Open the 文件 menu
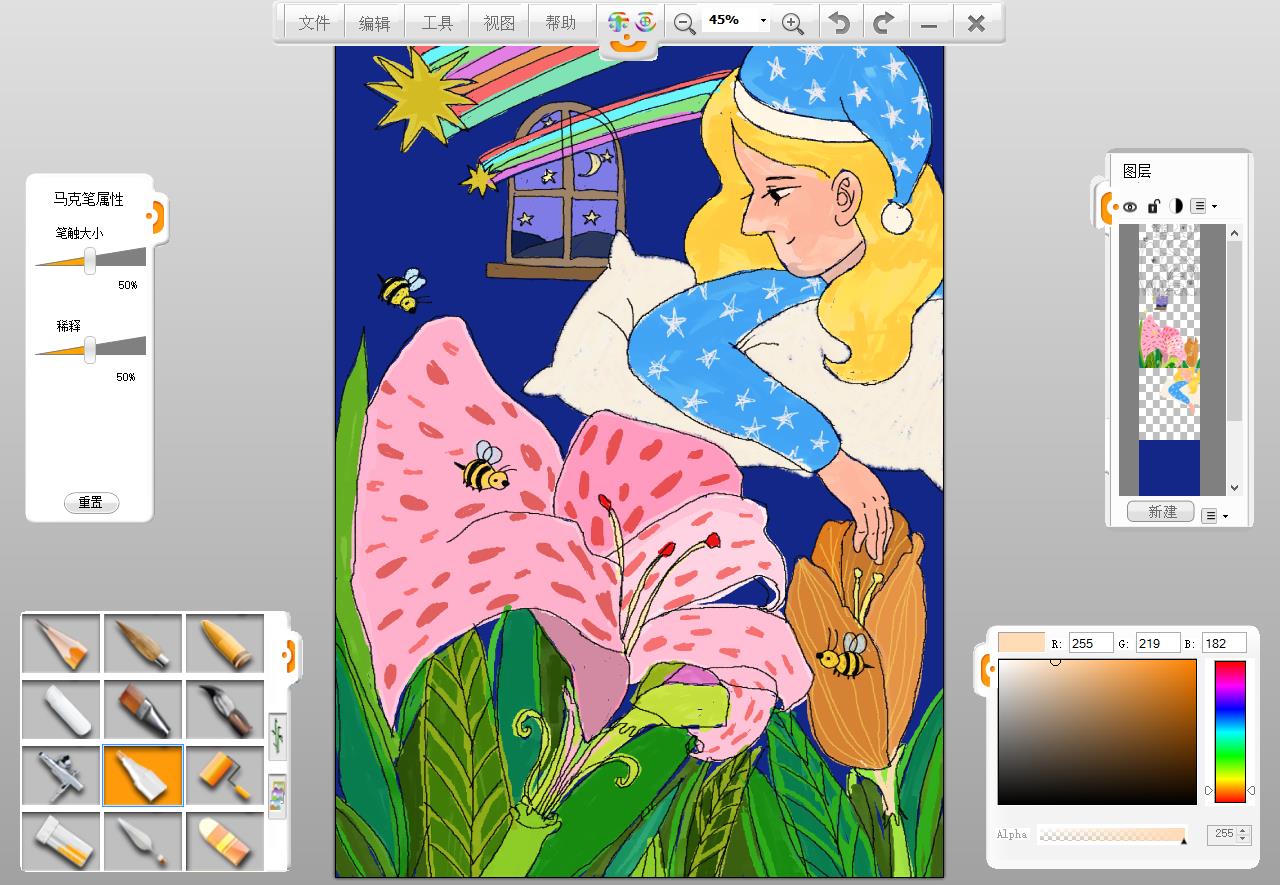1280x885 pixels. coord(314,23)
